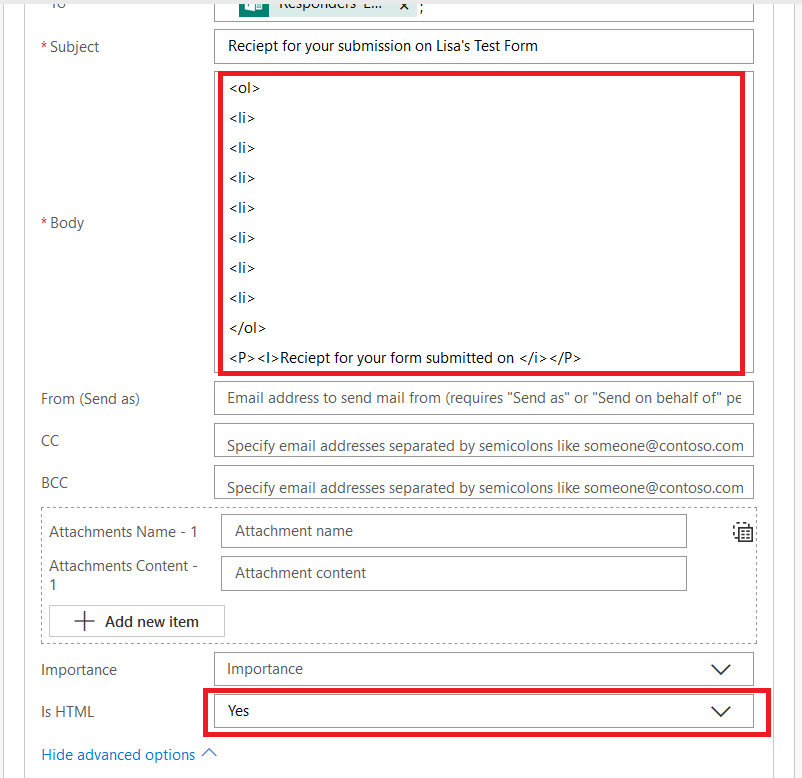The width and height of the screenshot is (802, 778).
Task: Click the Forms icon on the recipient token
Action: tap(252, 6)
